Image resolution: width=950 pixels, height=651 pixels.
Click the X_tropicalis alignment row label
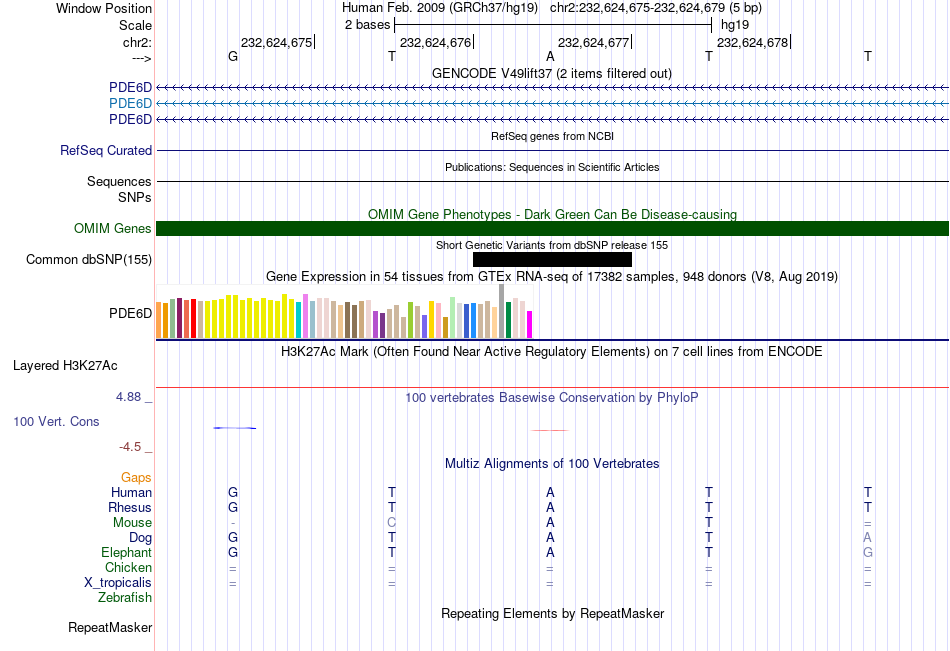click(x=118, y=583)
